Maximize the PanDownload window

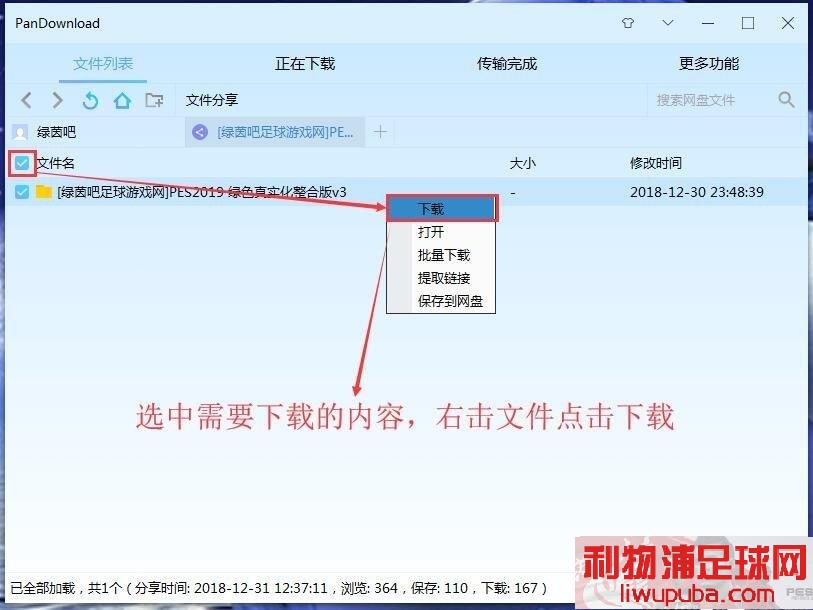[748, 23]
